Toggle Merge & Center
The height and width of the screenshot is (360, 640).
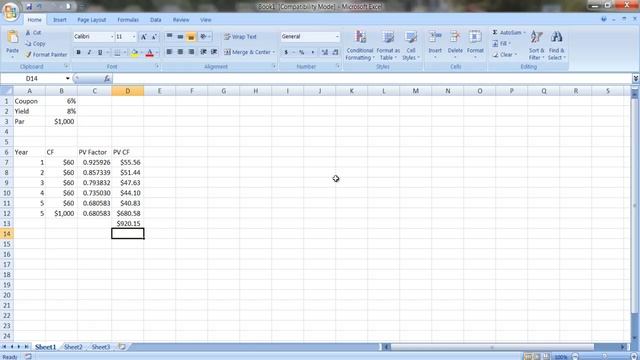pyautogui.click(x=247, y=52)
